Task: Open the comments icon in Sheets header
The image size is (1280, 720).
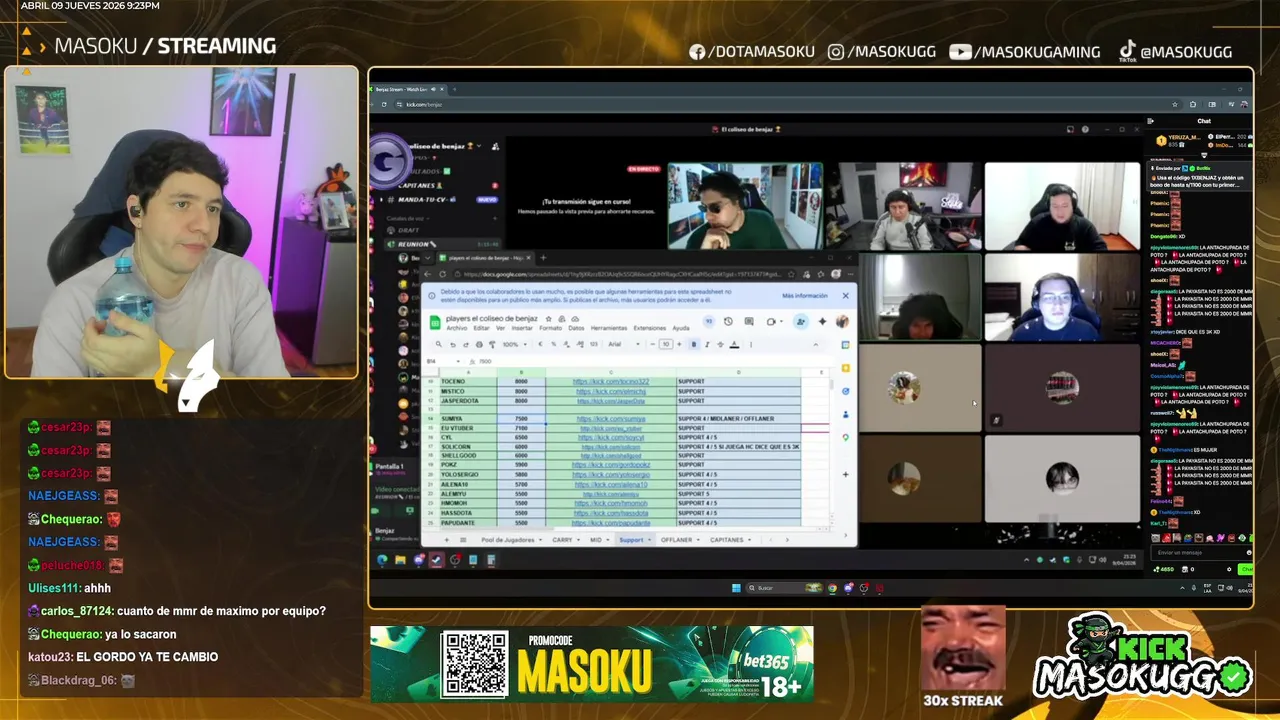Action: click(x=749, y=321)
